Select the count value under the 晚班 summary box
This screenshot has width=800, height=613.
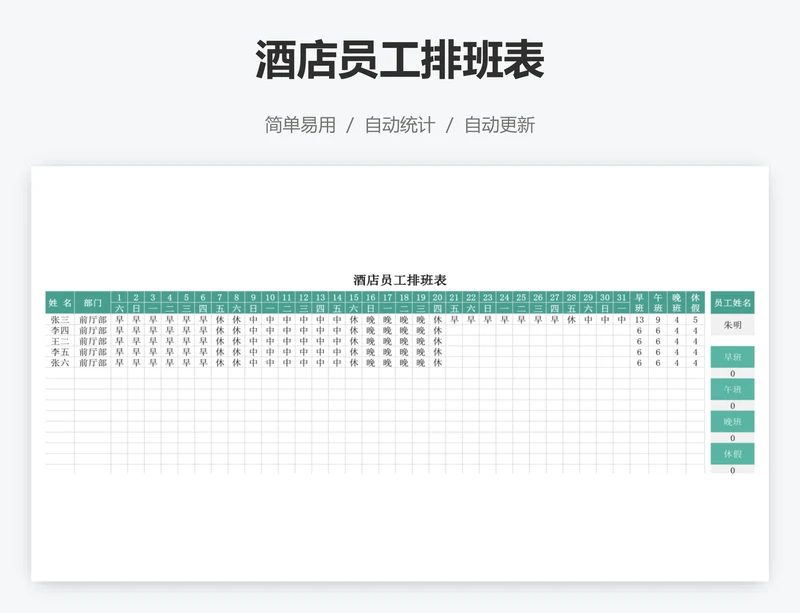click(732, 438)
